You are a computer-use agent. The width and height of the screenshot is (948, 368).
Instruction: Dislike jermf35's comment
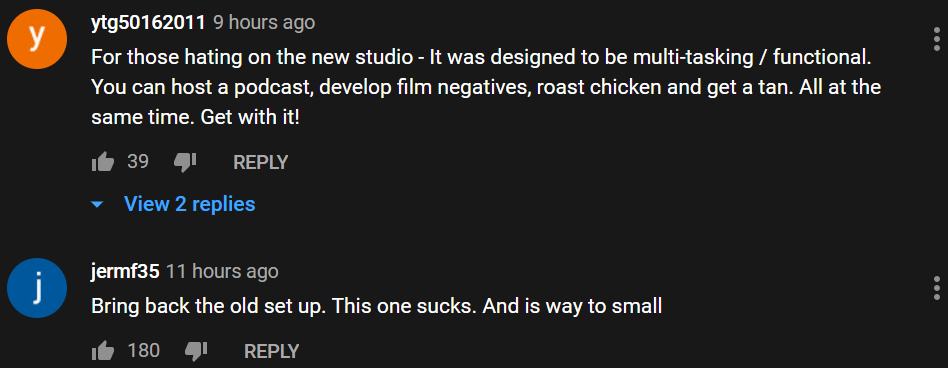point(196,350)
